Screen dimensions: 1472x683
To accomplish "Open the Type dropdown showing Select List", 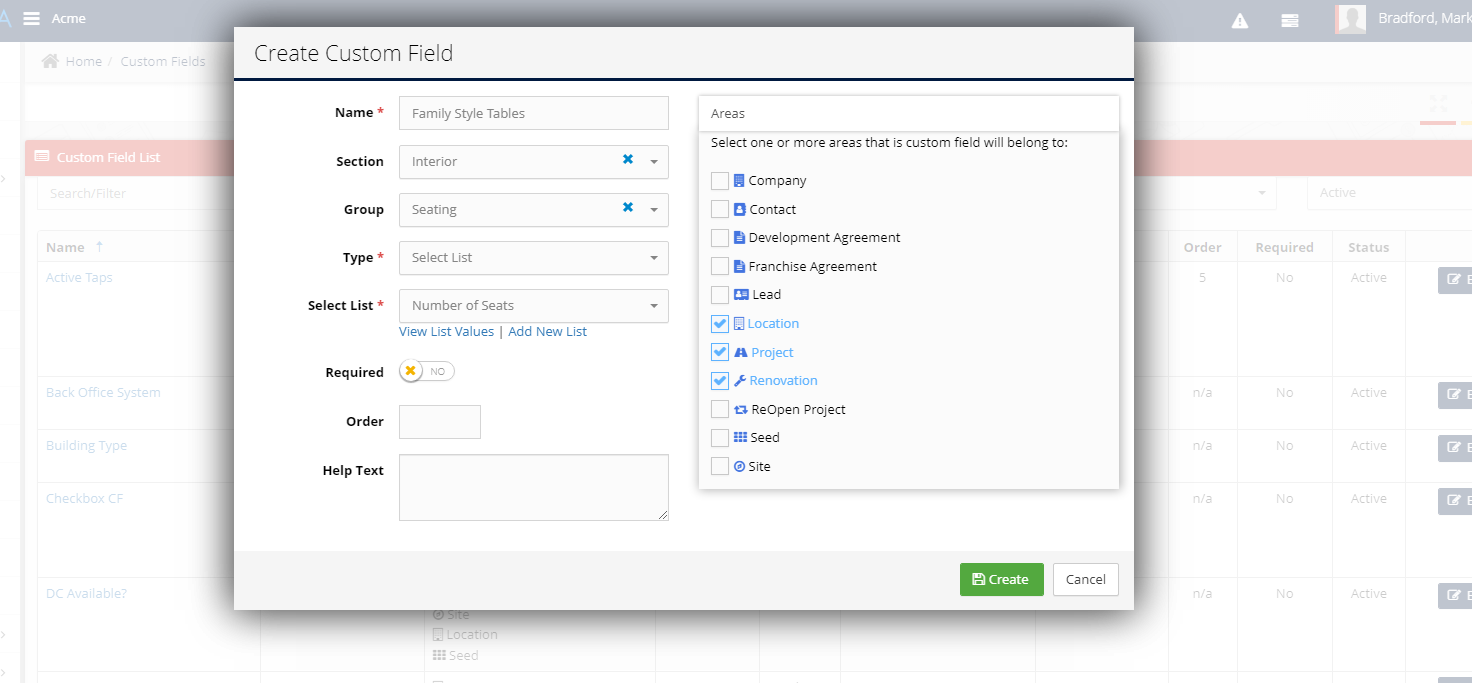I will (533, 258).
